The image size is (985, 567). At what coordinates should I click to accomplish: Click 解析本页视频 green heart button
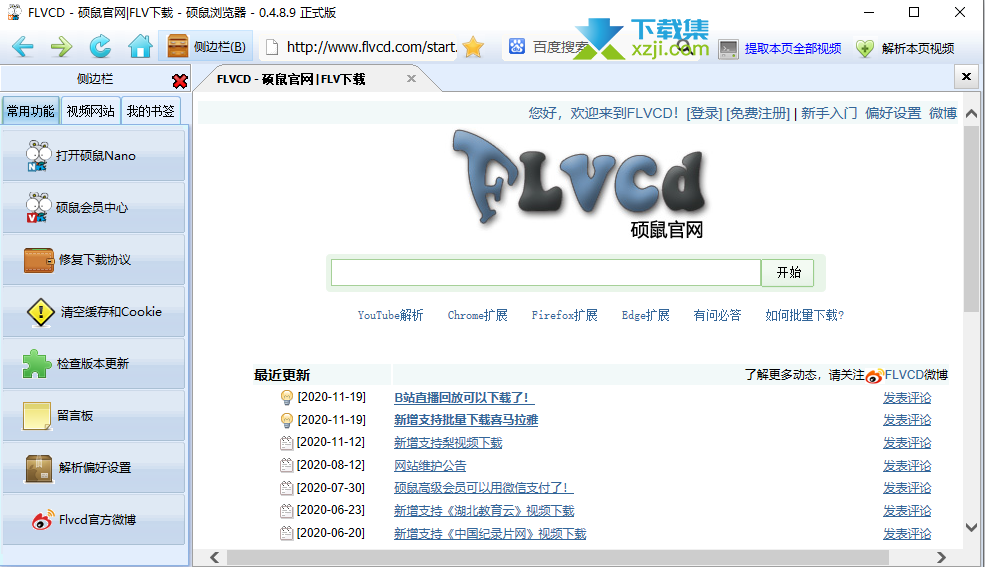point(905,48)
